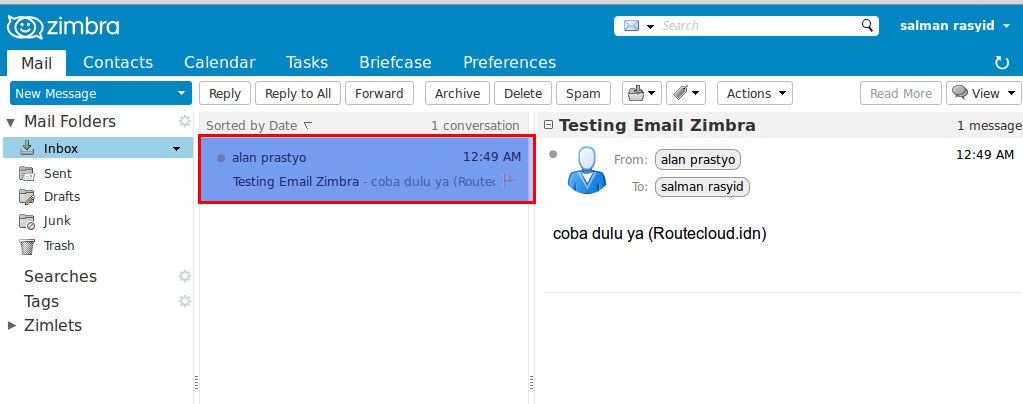Image resolution: width=1023 pixels, height=404 pixels.
Task: Click the Spam button
Action: tap(583, 93)
